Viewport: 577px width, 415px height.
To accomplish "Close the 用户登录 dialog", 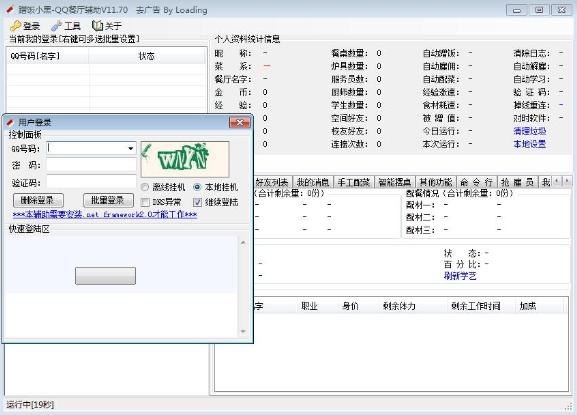I will pos(240,122).
